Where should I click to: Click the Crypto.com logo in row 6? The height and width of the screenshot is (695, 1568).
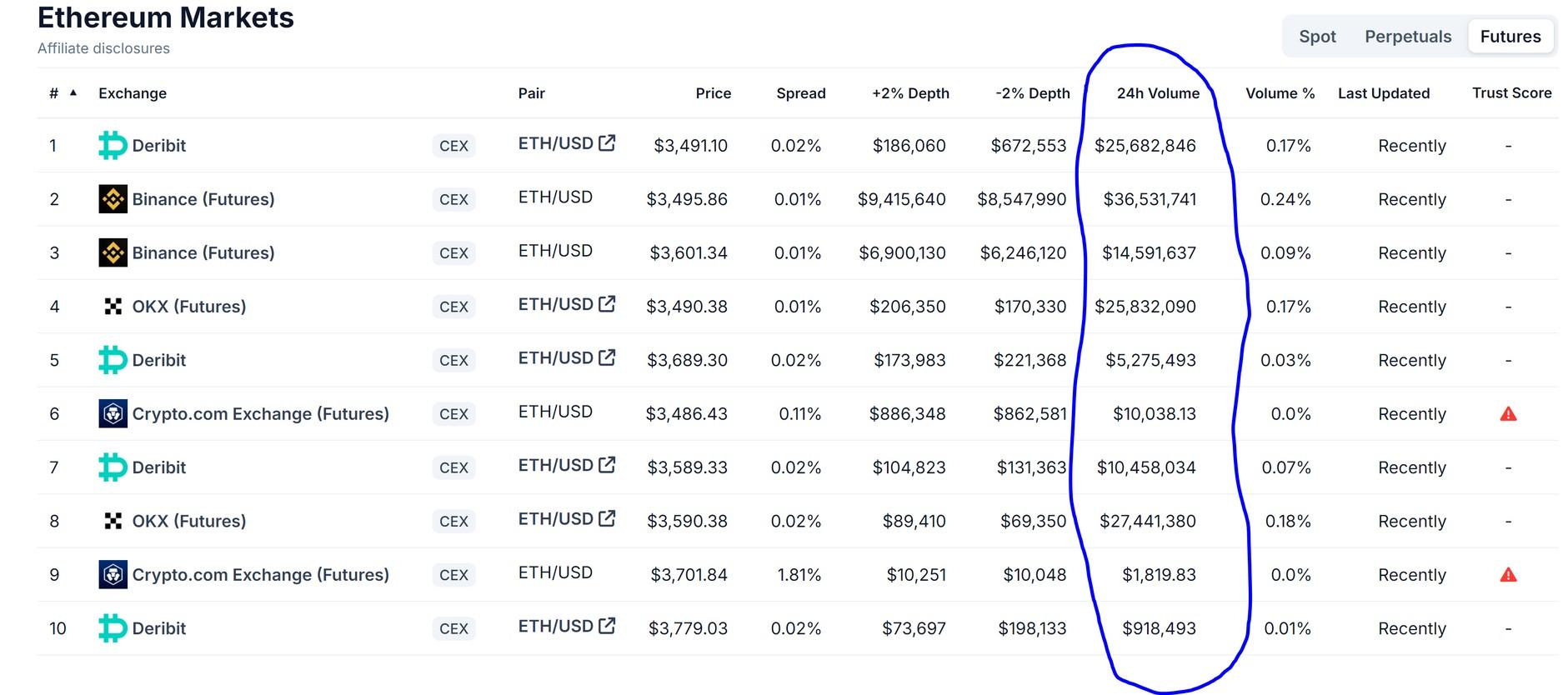click(x=113, y=414)
